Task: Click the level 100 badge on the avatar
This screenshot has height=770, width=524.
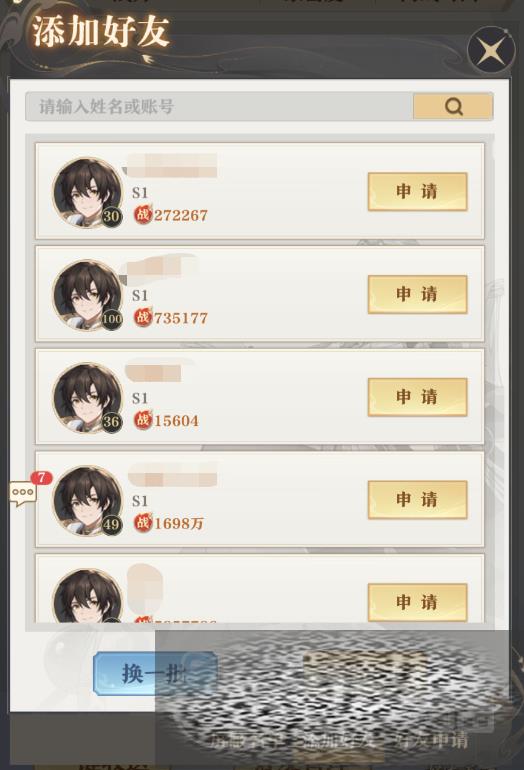Action: click(x=112, y=319)
